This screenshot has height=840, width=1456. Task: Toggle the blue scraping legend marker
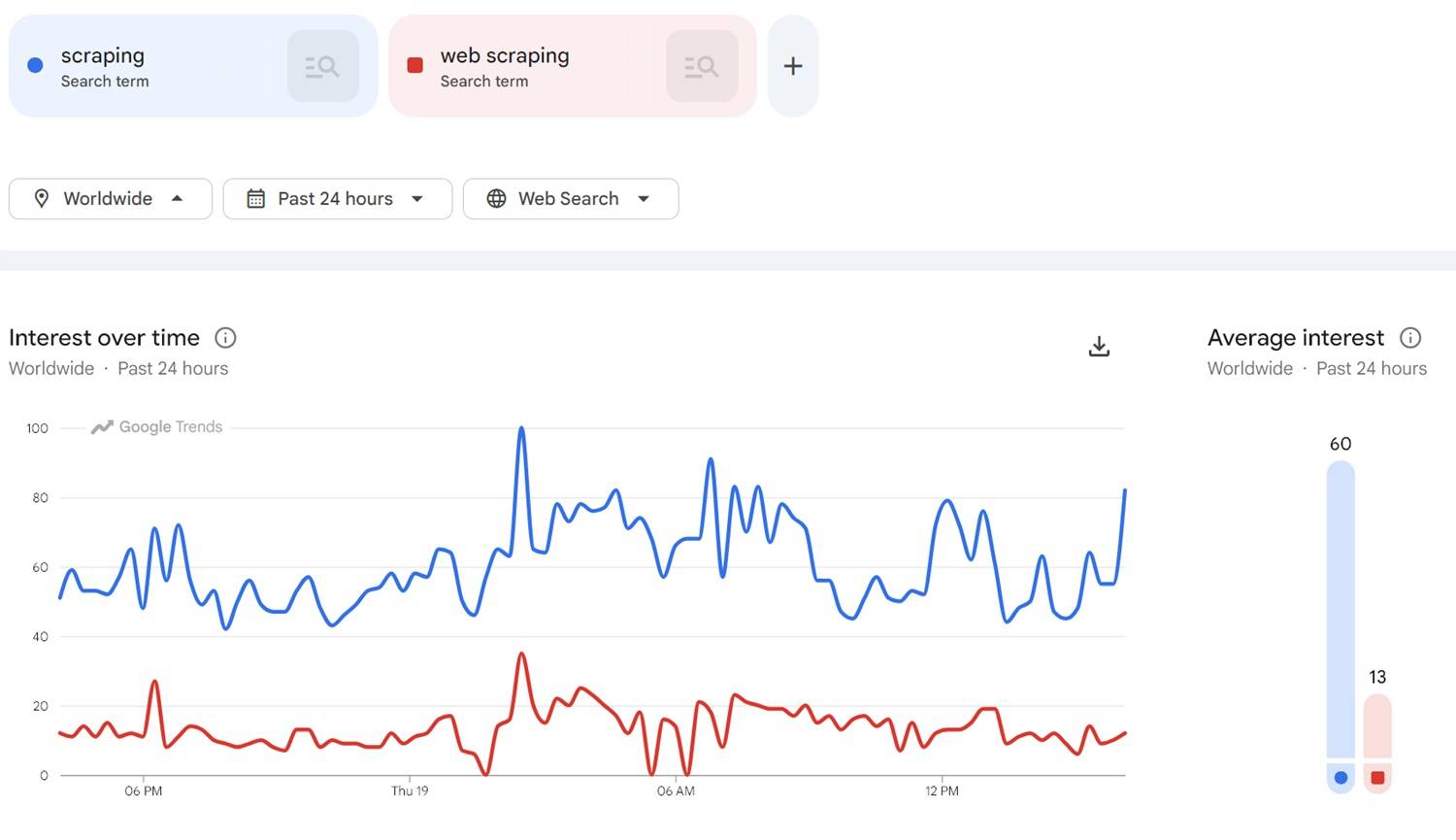coord(1340,777)
